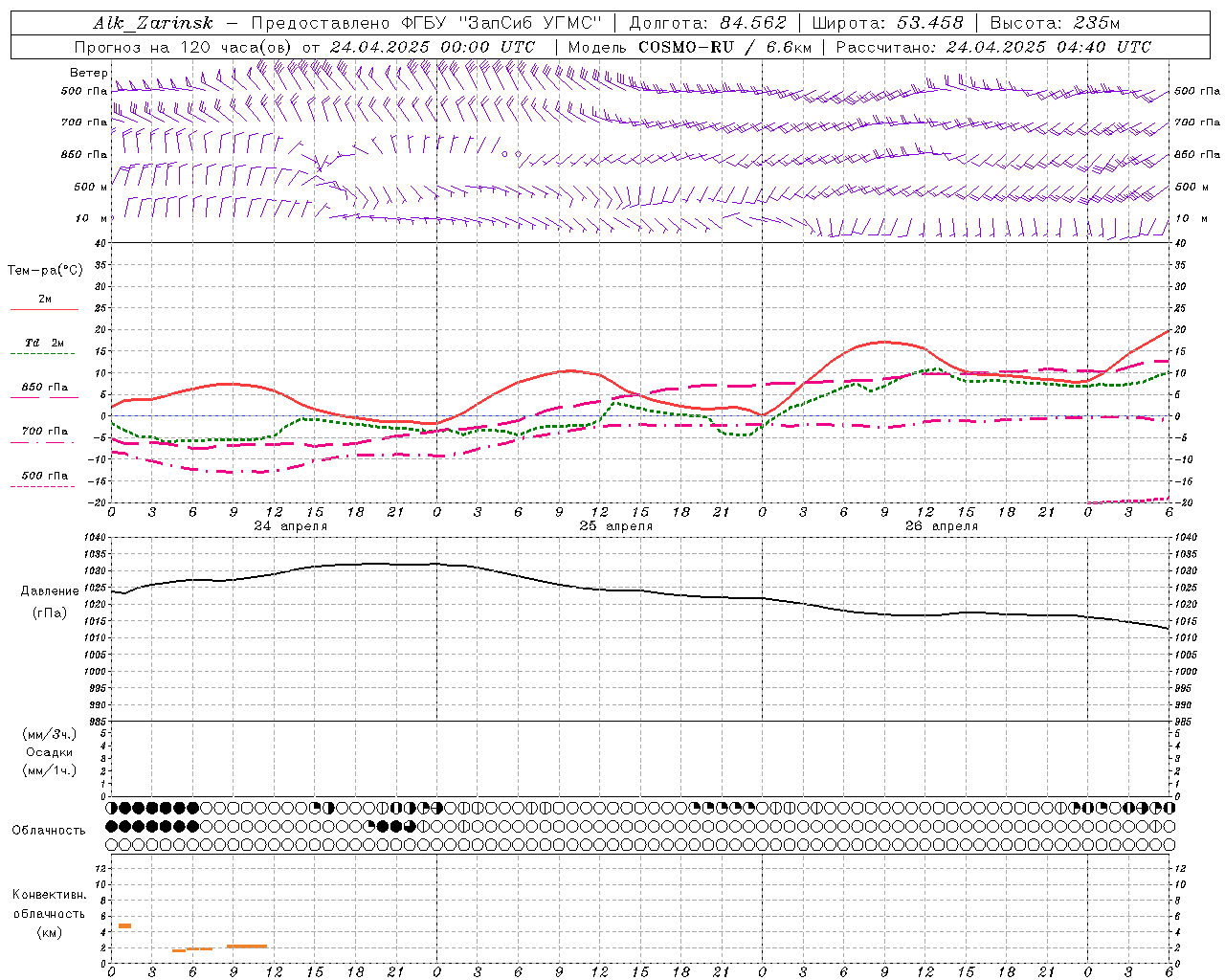The image size is (1225, 980).
Task: Click 'Прогноз на 120 часа(ов)' text
Action: click(x=184, y=47)
